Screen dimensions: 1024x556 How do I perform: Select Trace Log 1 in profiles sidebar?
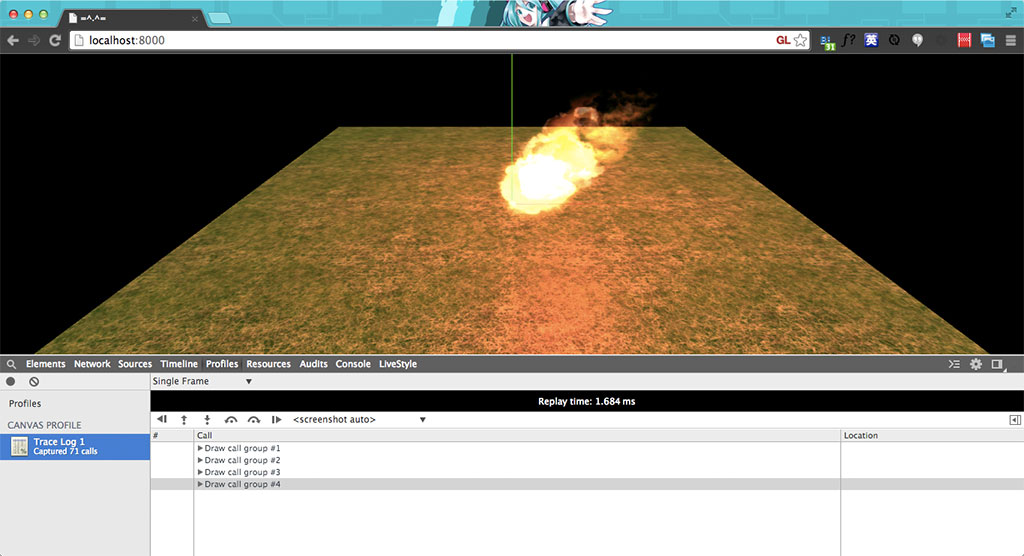coord(75,446)
